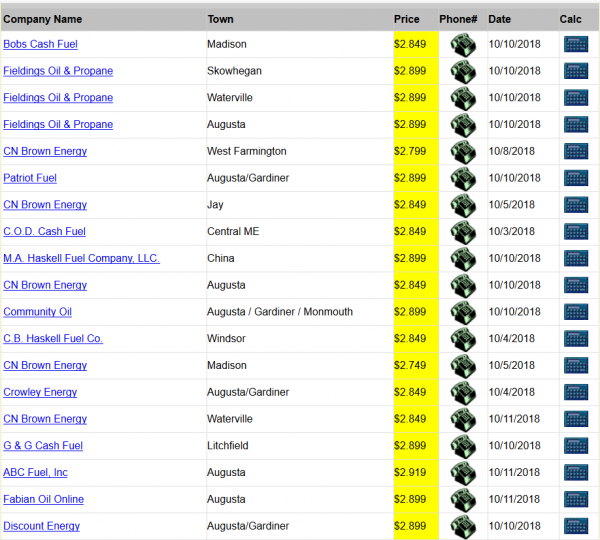Open the Bobs Cash Fuel link

pos(40,45)
